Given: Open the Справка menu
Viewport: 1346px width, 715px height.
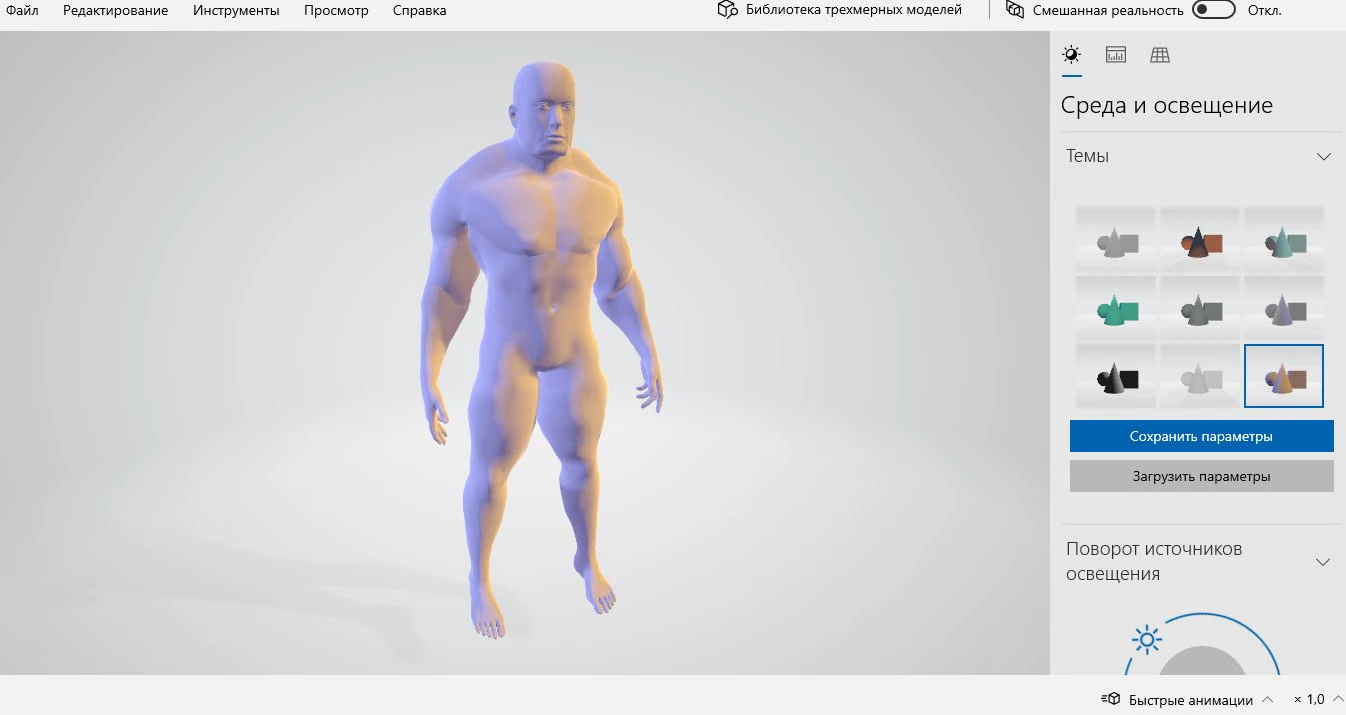Looking at the screenshot, I should (x=419, y=10).
